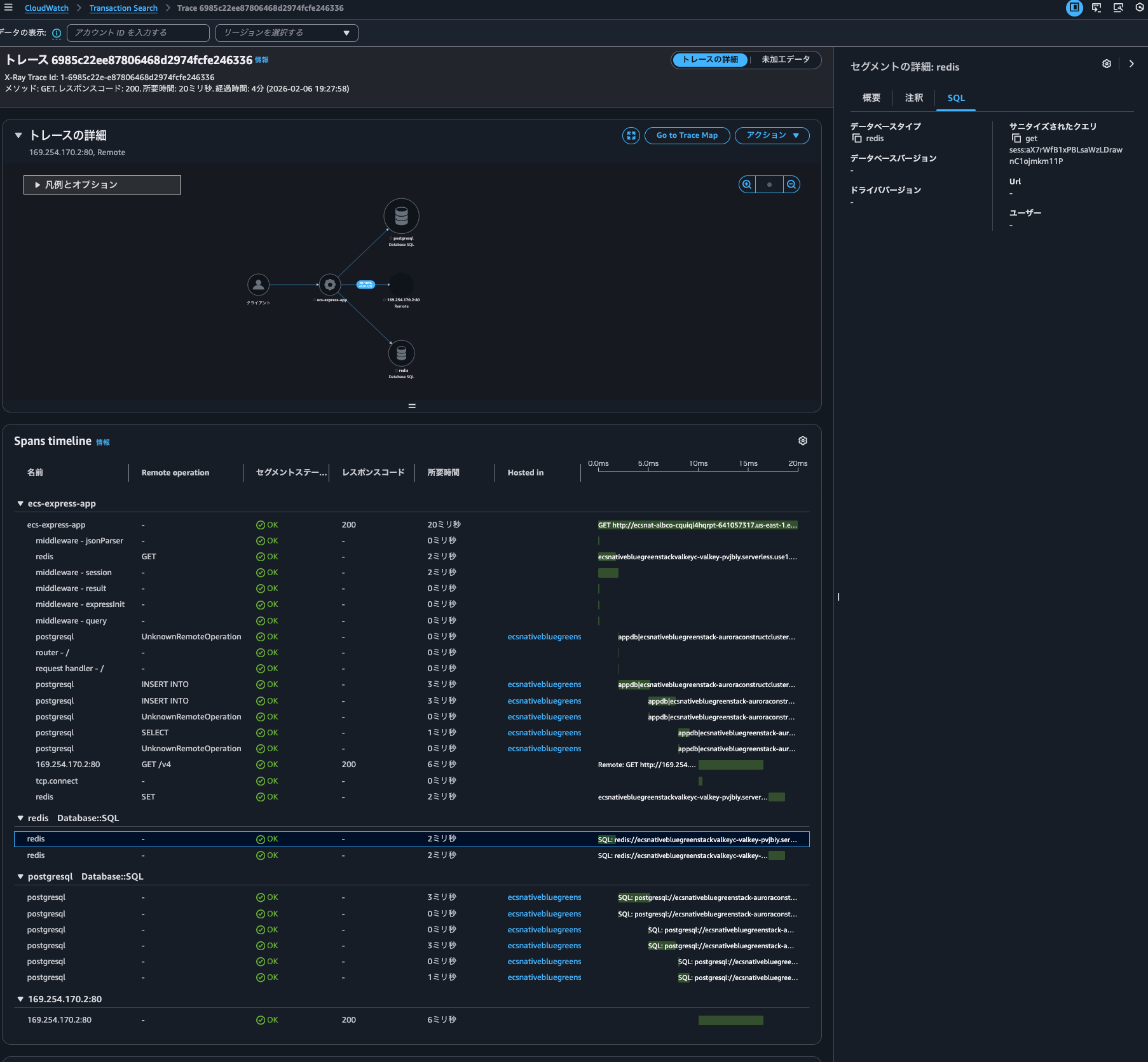Click the account ID input field
The height and width of the screenshot is (1062, 1148).
tap(138, 33)
